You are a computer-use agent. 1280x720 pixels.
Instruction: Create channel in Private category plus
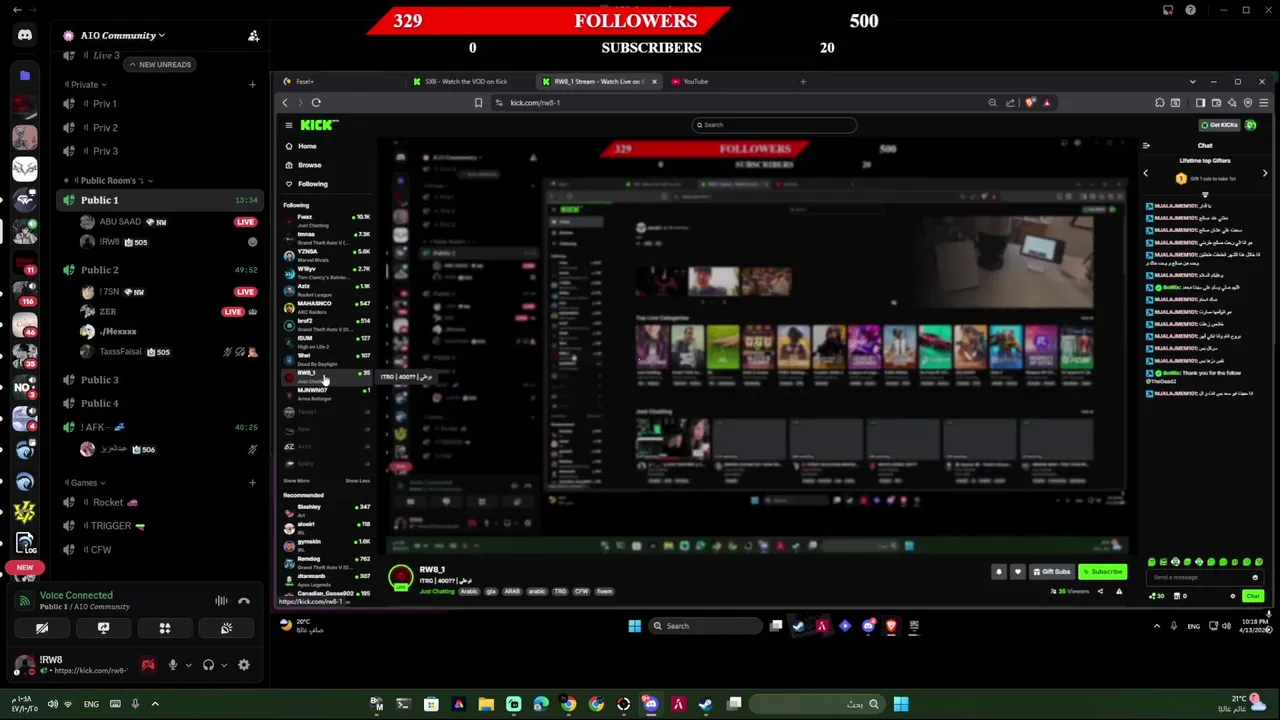tap(253, 85)
